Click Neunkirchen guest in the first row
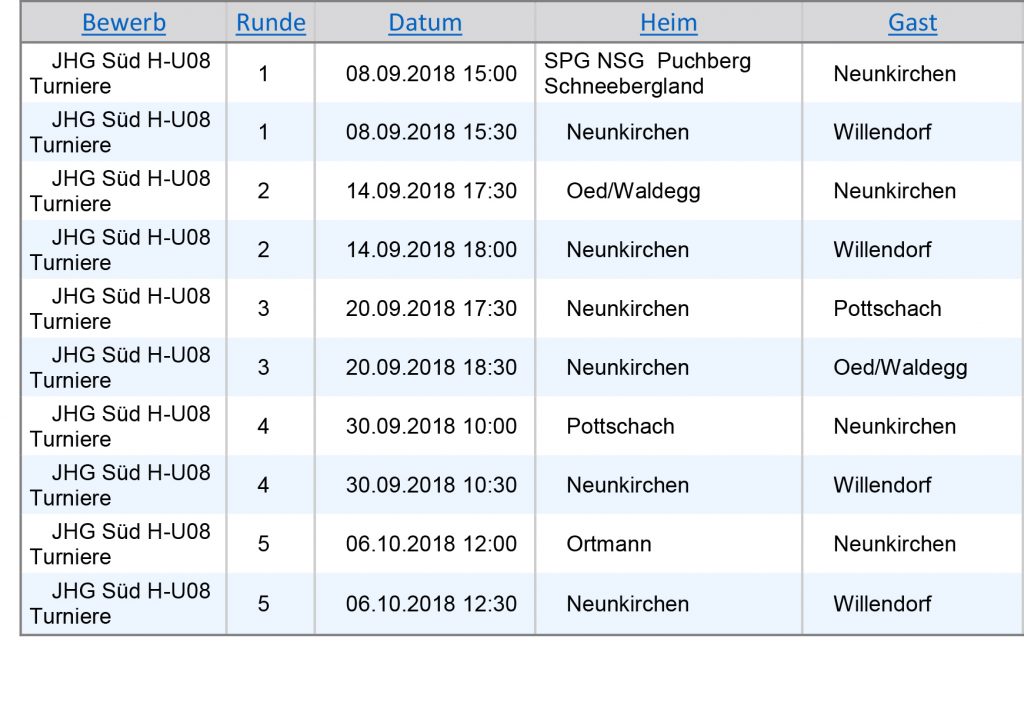This screenshot has height=712, width=1024. click(x=894, y=74)
